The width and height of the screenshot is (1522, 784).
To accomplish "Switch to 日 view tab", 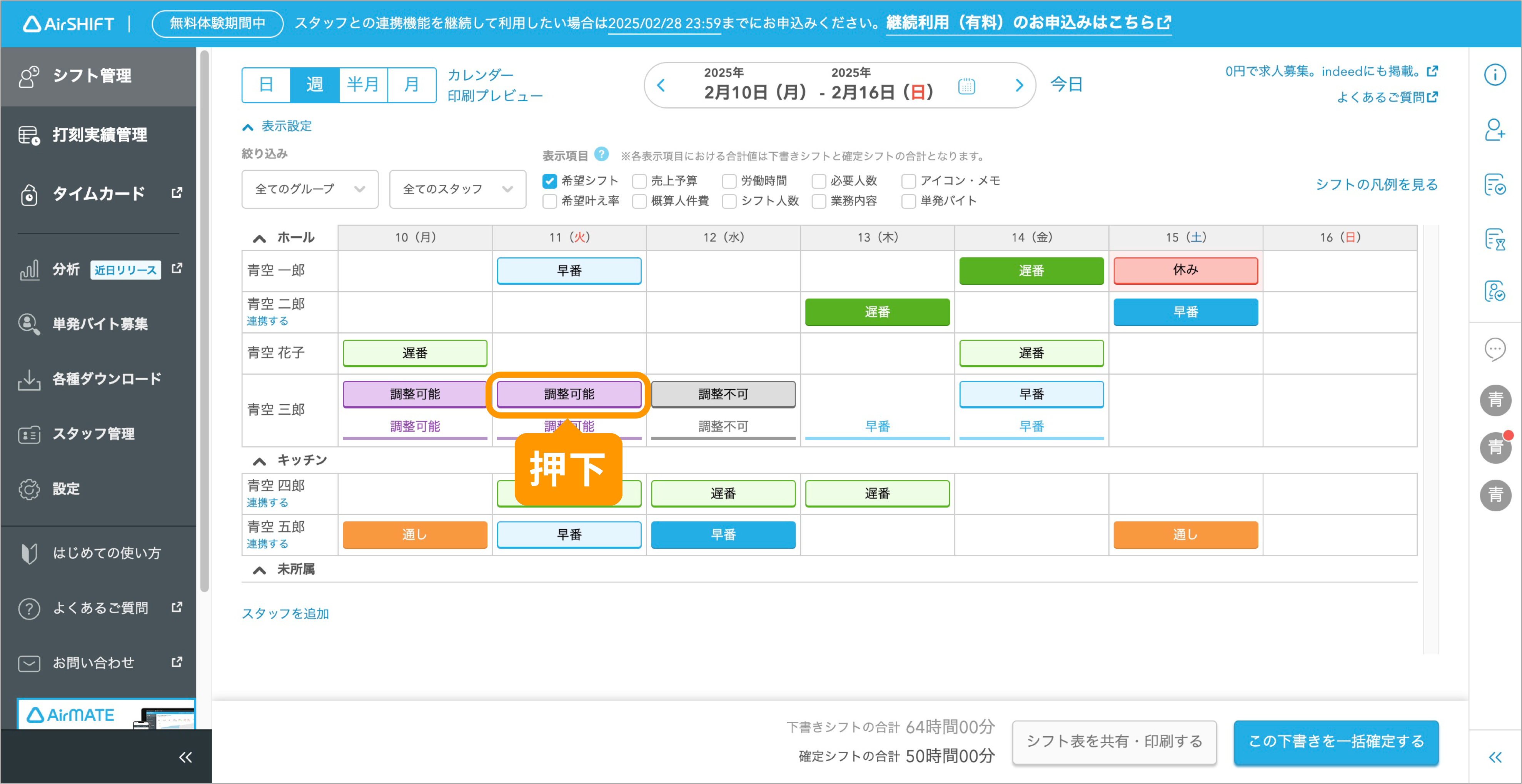I will pyautogui.click(x=266, y=85).
